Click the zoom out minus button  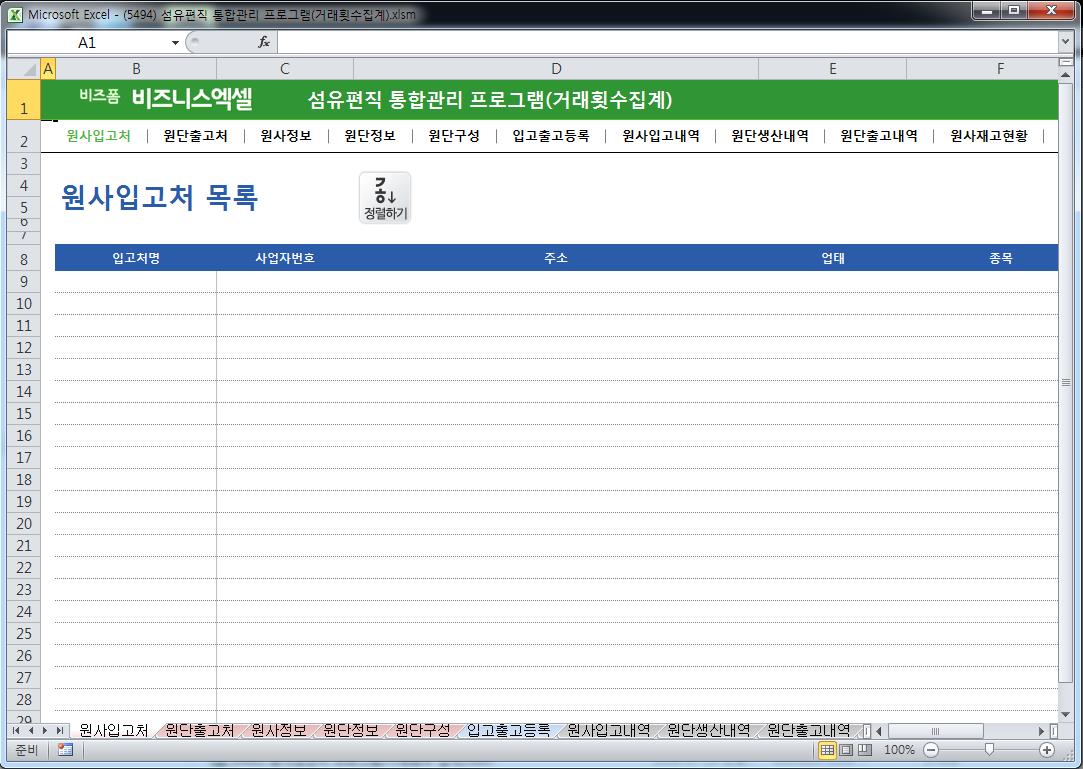click(931, 749)
